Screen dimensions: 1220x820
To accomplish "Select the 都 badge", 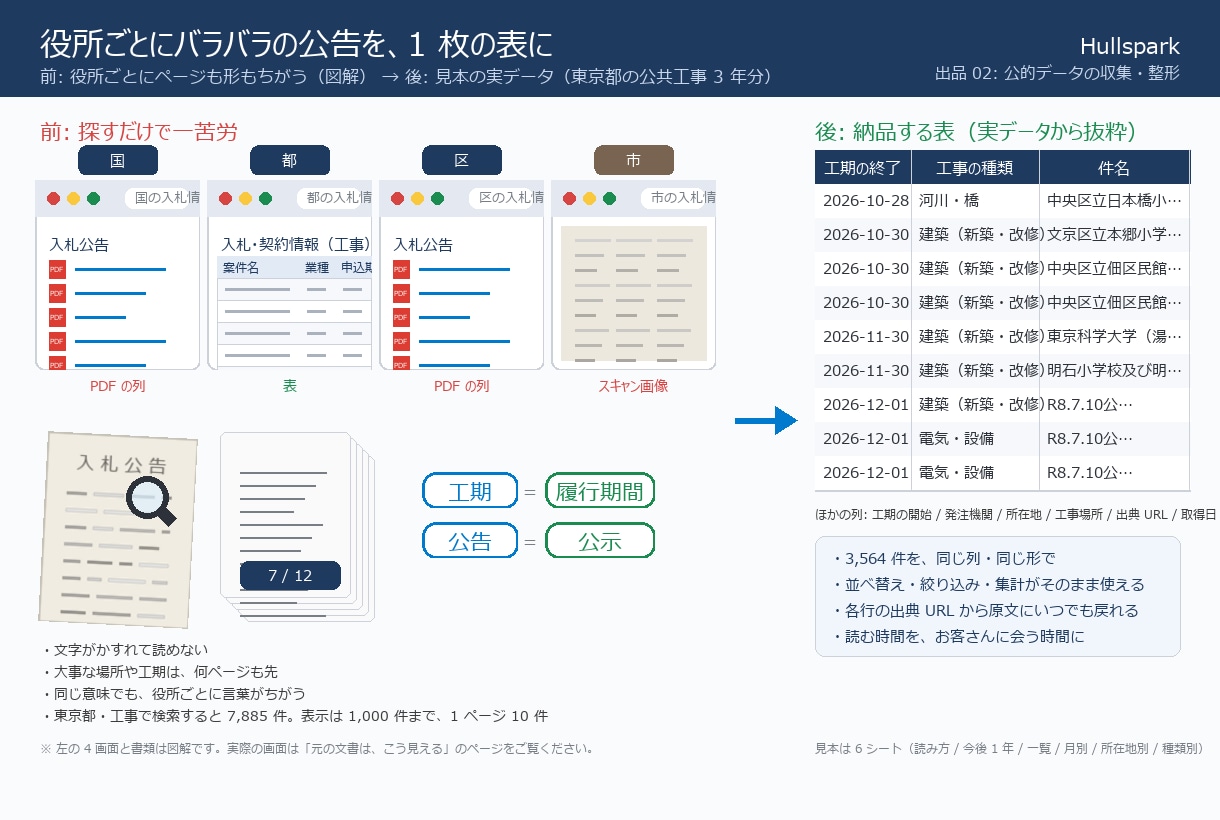I will 290,161.
